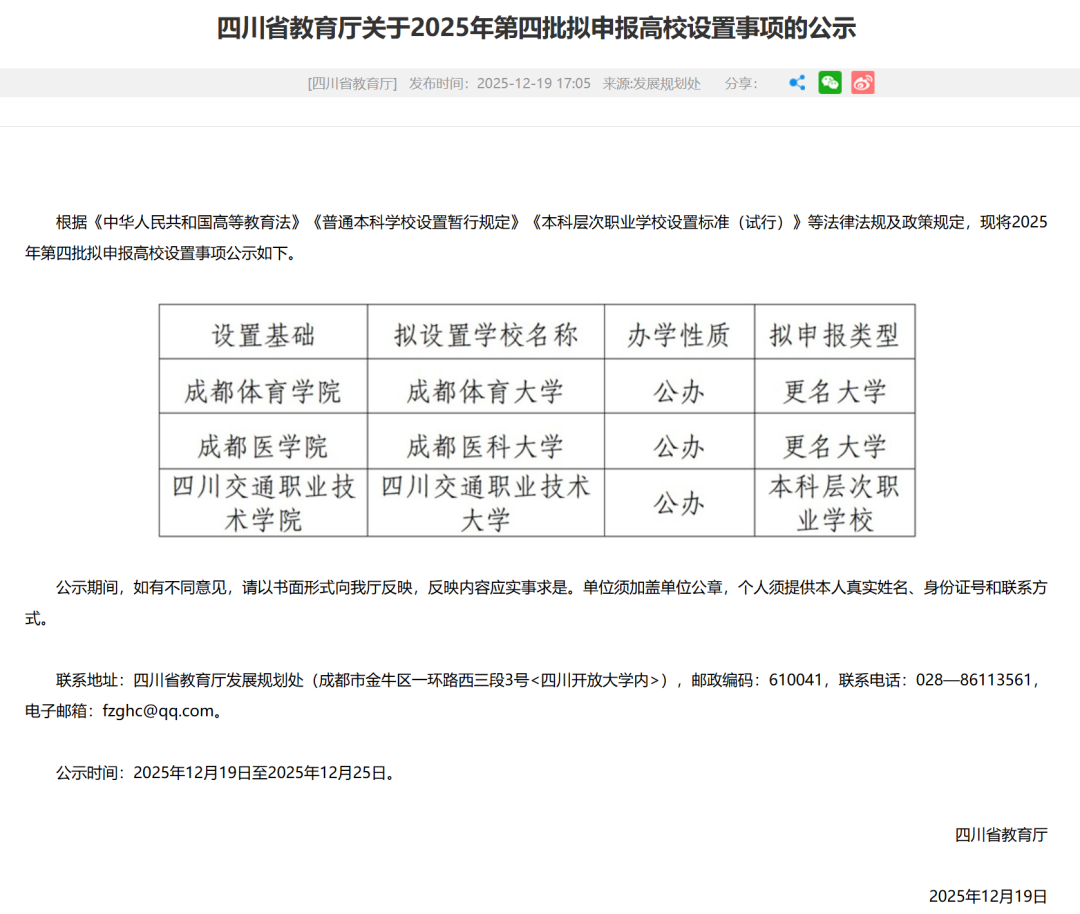Click the 更名大学 entry for 成都医科大学
1080x914 pixels.
[836, 443]
